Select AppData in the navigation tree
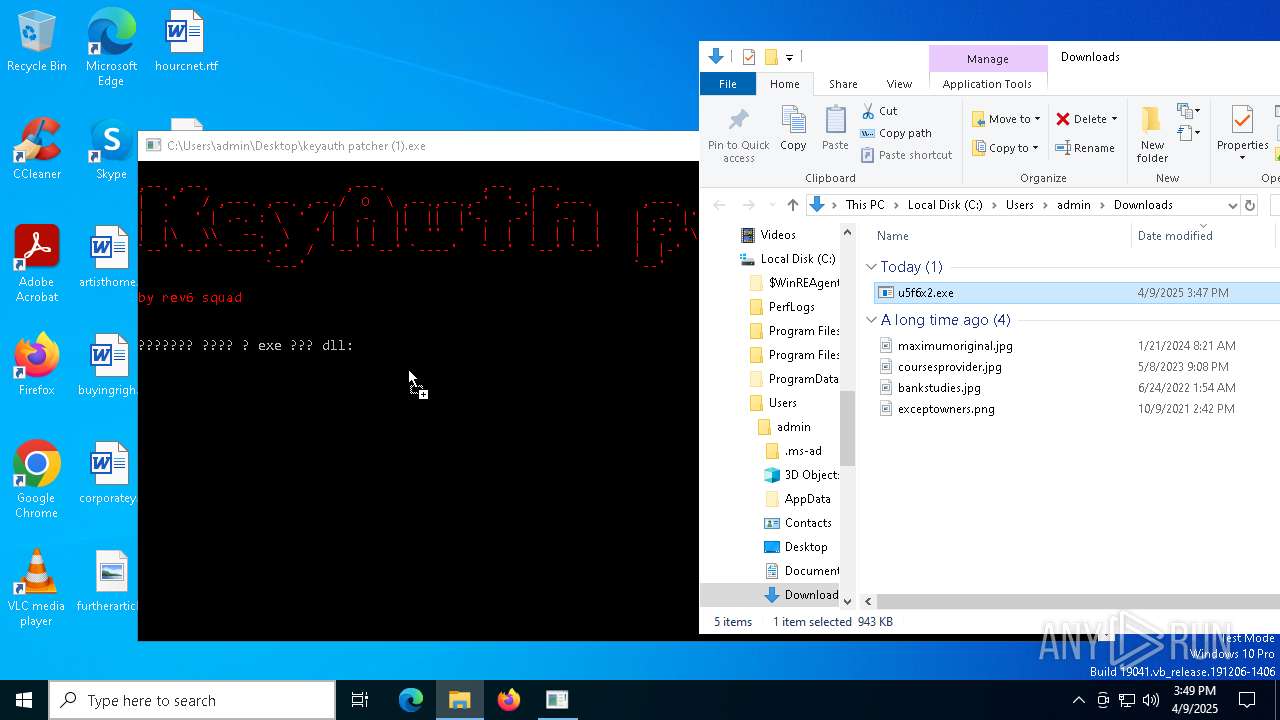Viewport: 1280px width, 720px height. click(806, 499)
